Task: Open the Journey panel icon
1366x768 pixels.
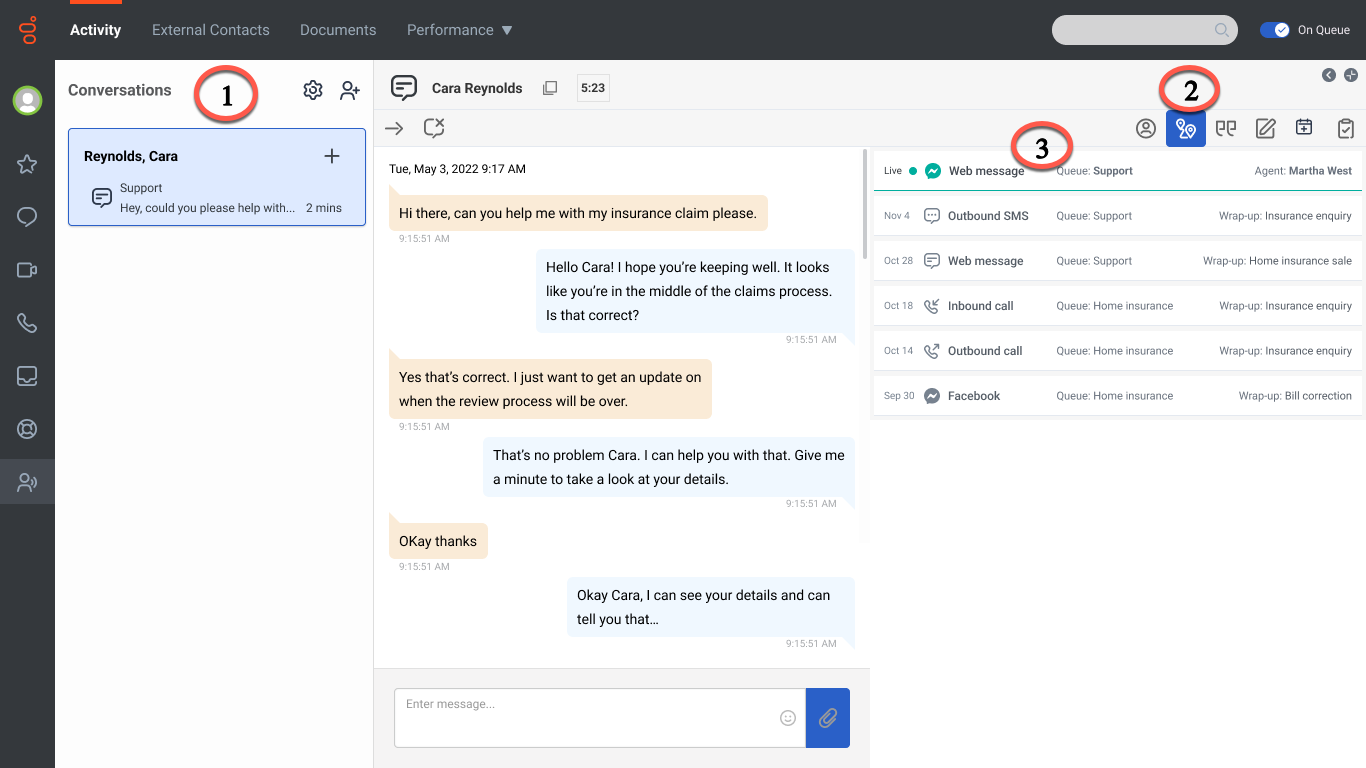Action: (x=1186, y=128)
